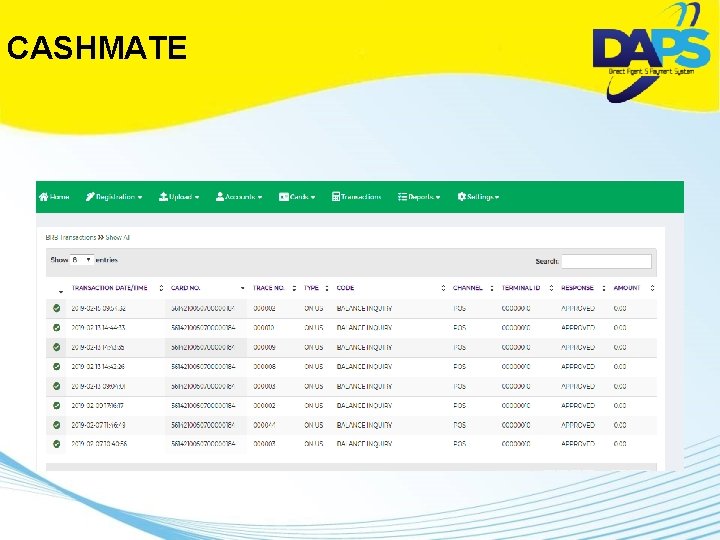Click BALANCE INQUIRY in trace 000010 row
The height and width of the screenshot is (540, 720).
point(364,328)
